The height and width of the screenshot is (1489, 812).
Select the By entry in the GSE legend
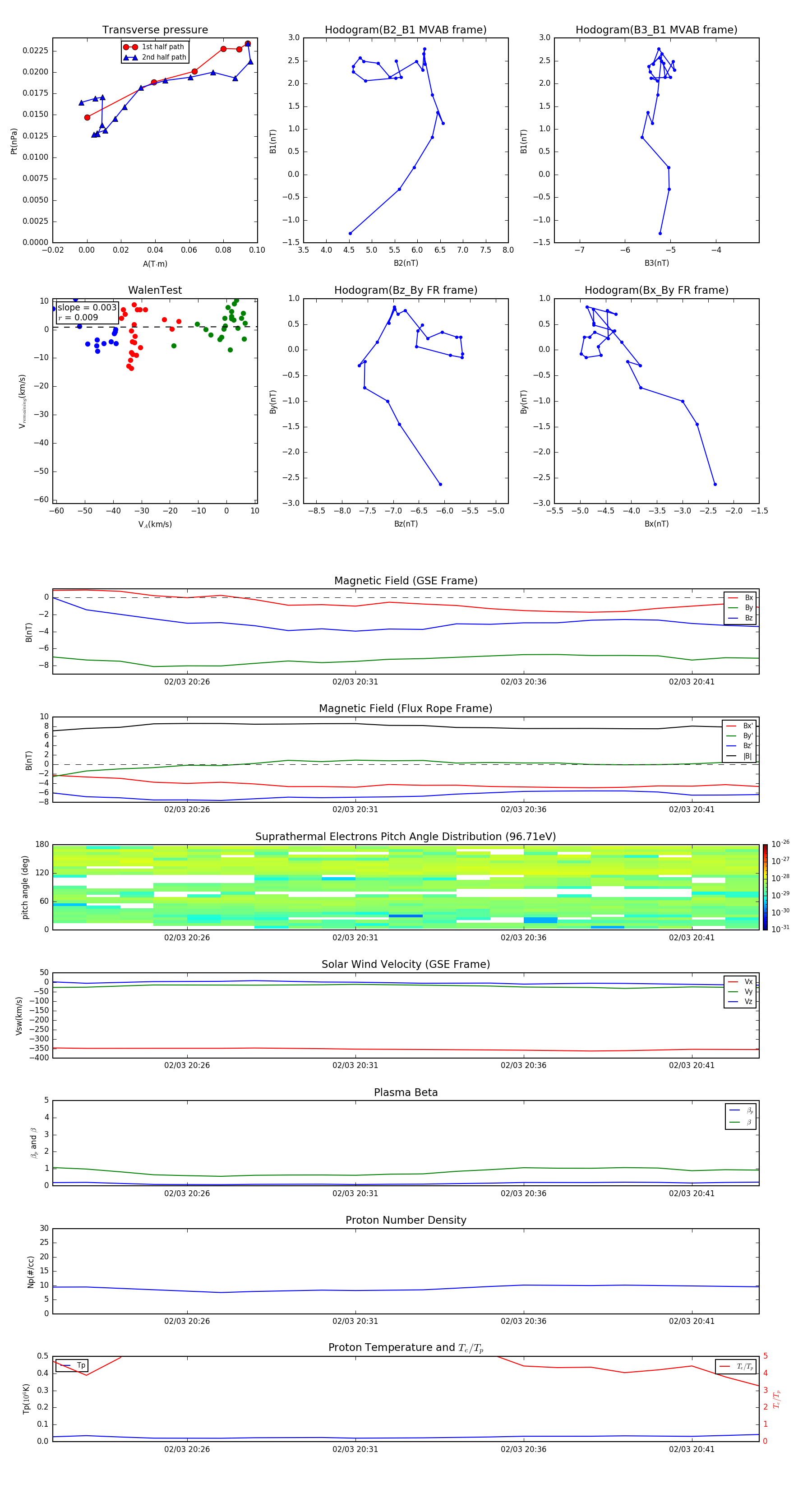740,607
